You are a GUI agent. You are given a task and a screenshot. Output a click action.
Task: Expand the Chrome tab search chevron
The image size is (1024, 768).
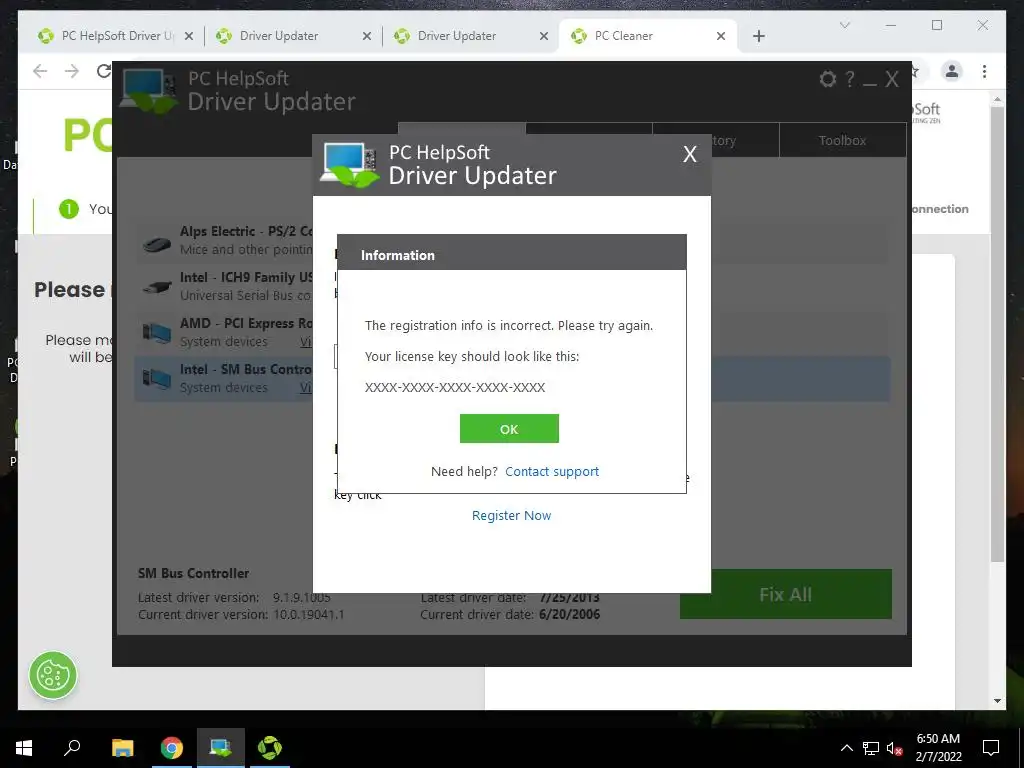tap(844, 25)
